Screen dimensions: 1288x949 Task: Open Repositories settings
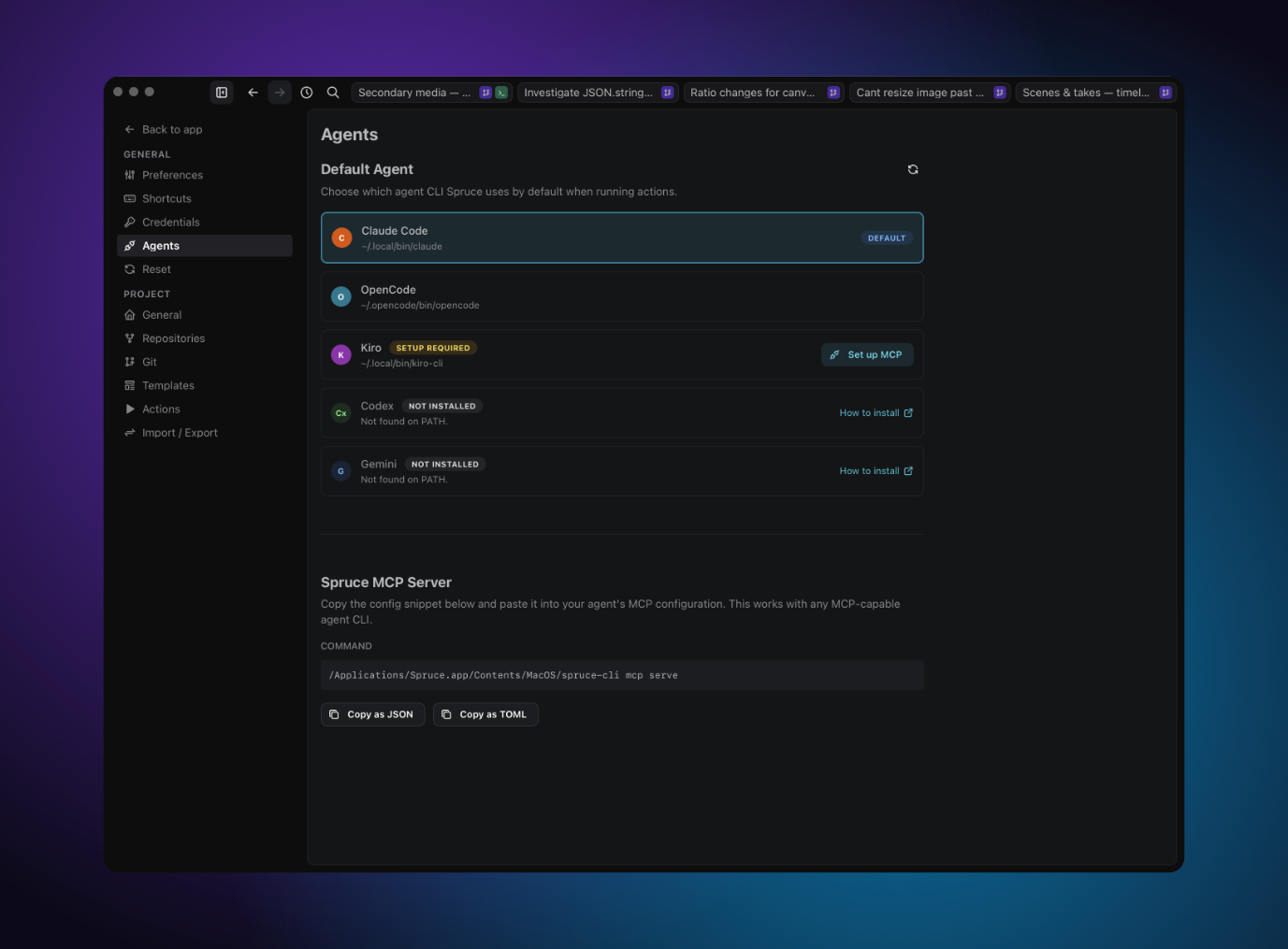[205, 338]
